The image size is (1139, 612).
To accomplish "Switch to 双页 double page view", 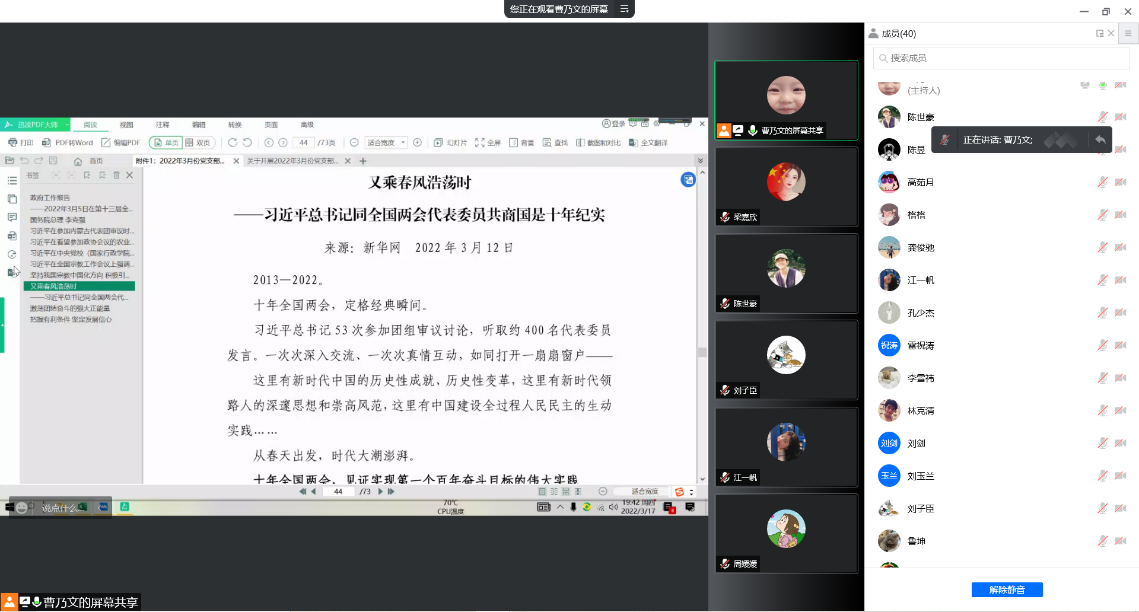I will pos(198,142).
